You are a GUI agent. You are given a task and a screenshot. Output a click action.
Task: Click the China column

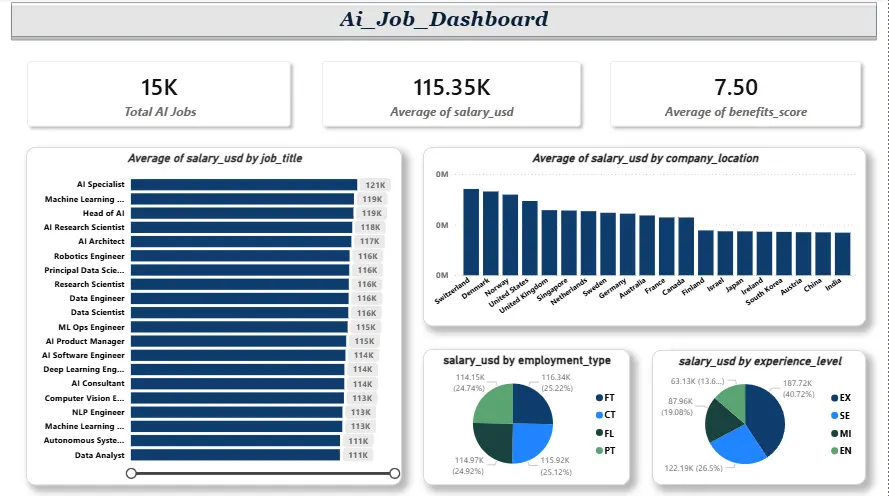pyautogui.click(x=823, y=253)
